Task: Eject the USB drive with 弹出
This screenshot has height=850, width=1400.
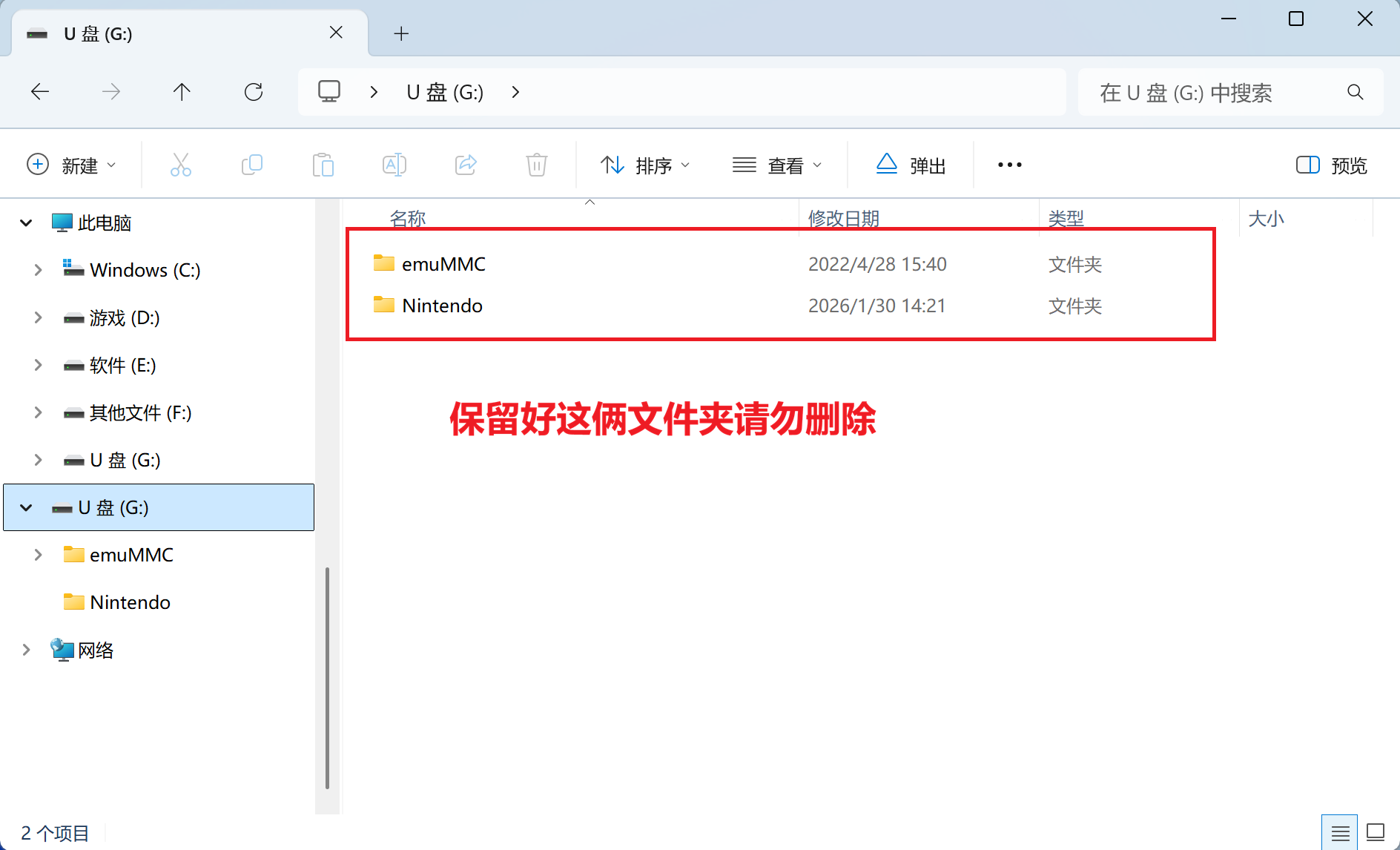Action: click(911, 165)
